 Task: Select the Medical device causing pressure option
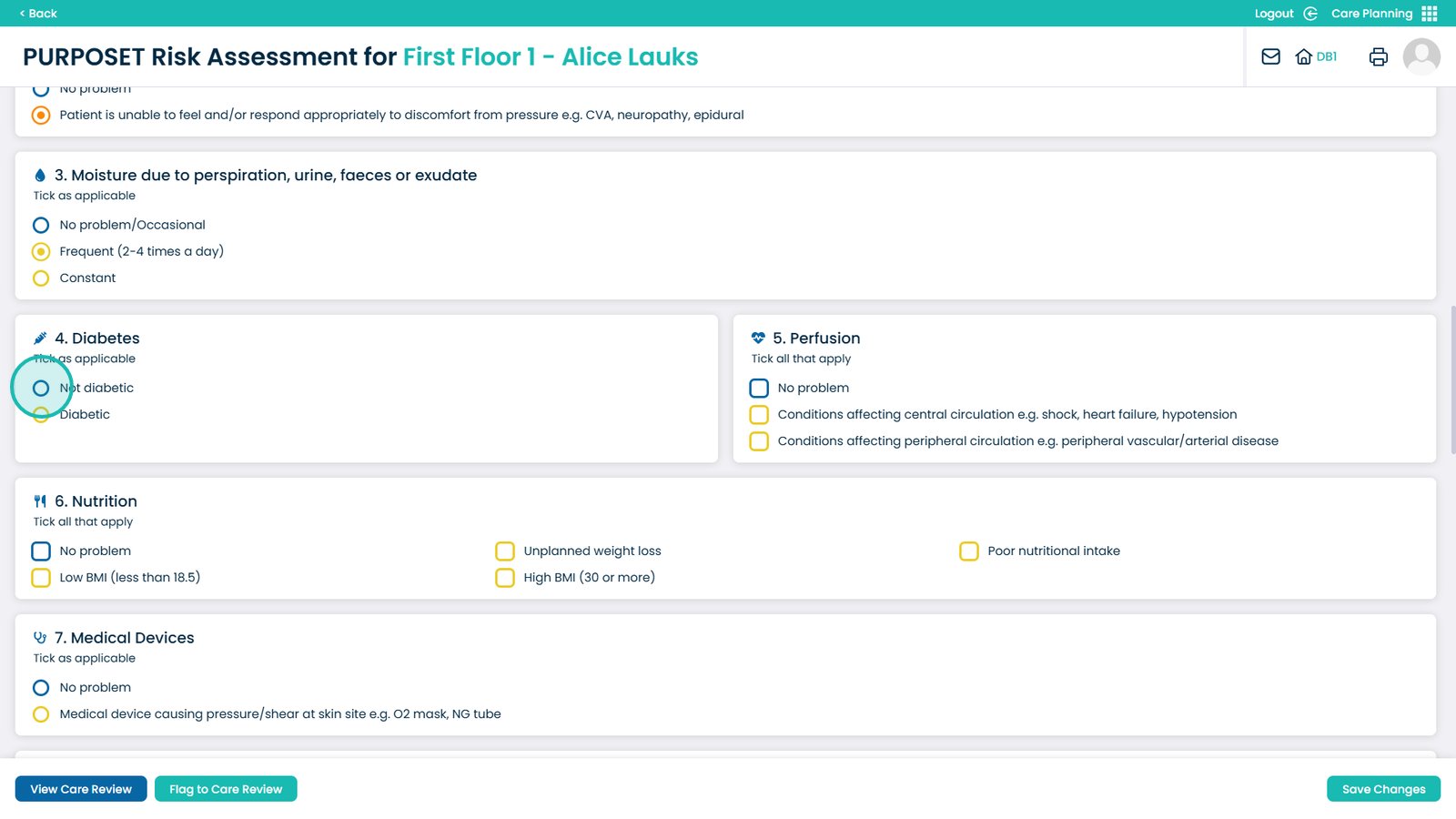coord(41,714)
